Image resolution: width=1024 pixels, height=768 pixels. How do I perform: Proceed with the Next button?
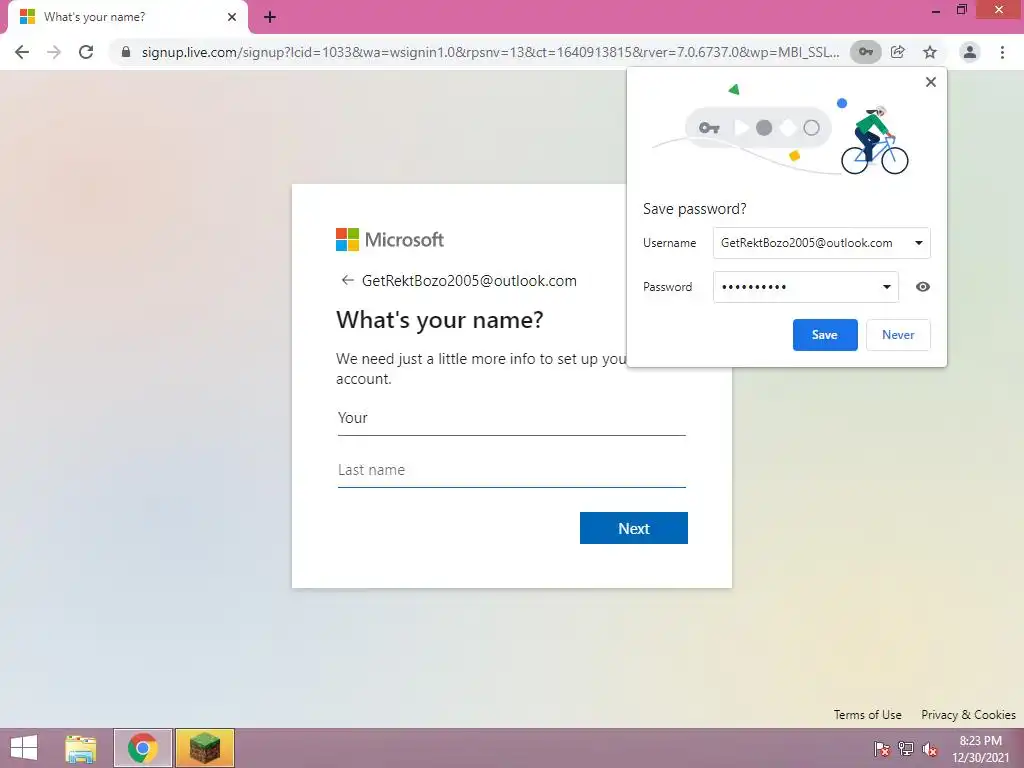633,528
